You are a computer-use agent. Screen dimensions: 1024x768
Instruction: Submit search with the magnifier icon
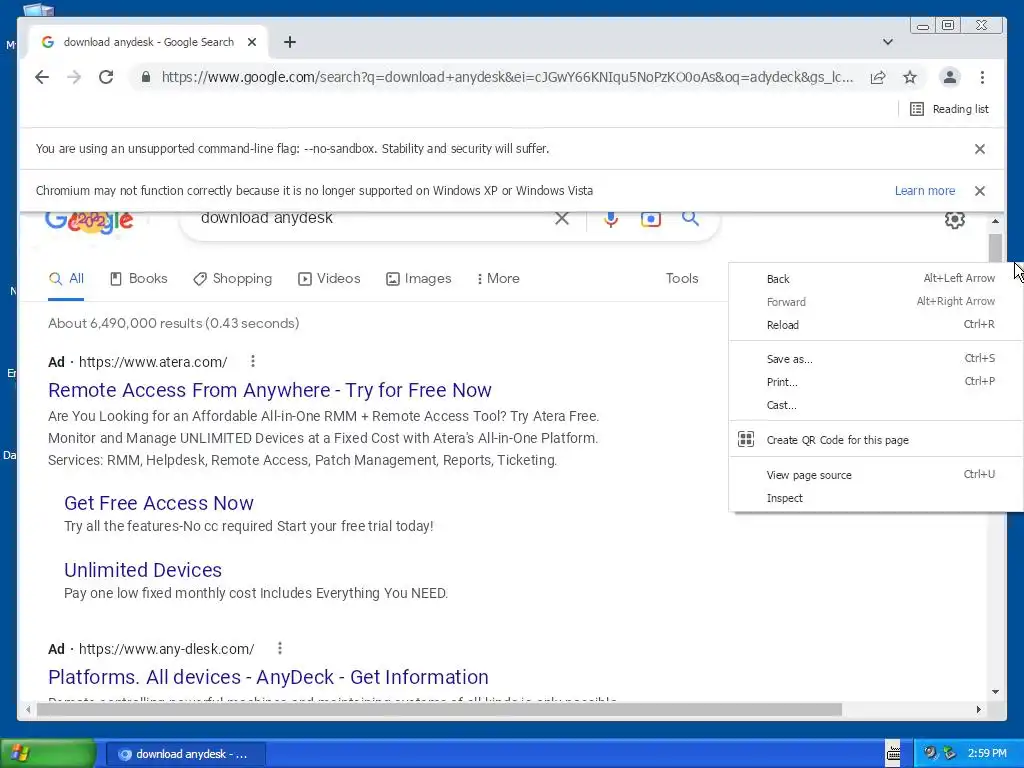coord(690,218)
